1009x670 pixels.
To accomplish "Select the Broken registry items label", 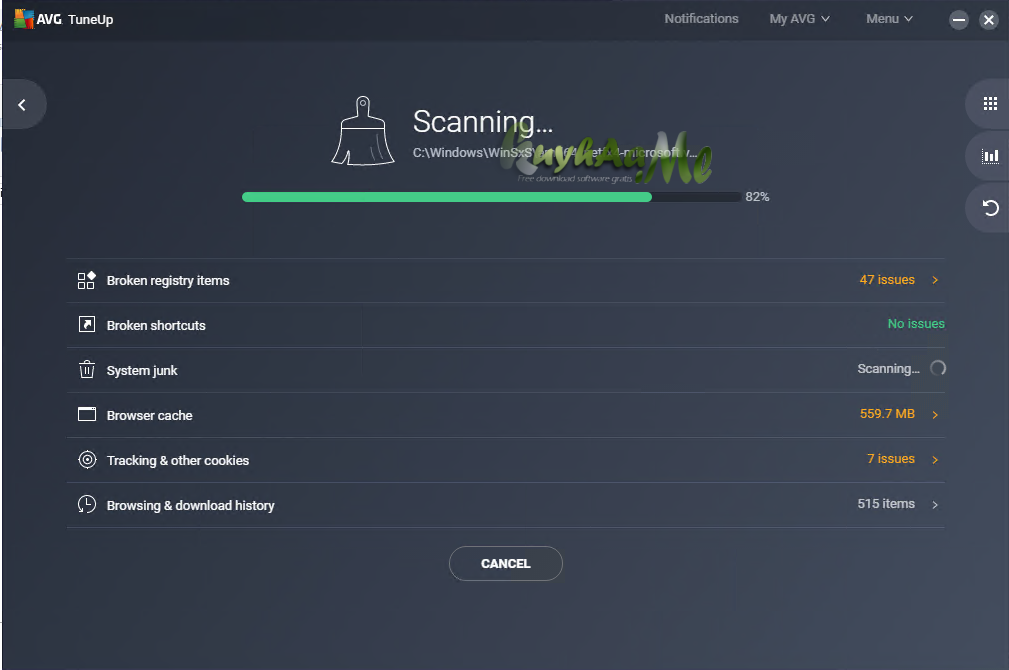I will pyautogui.click(x=168, y=281).
